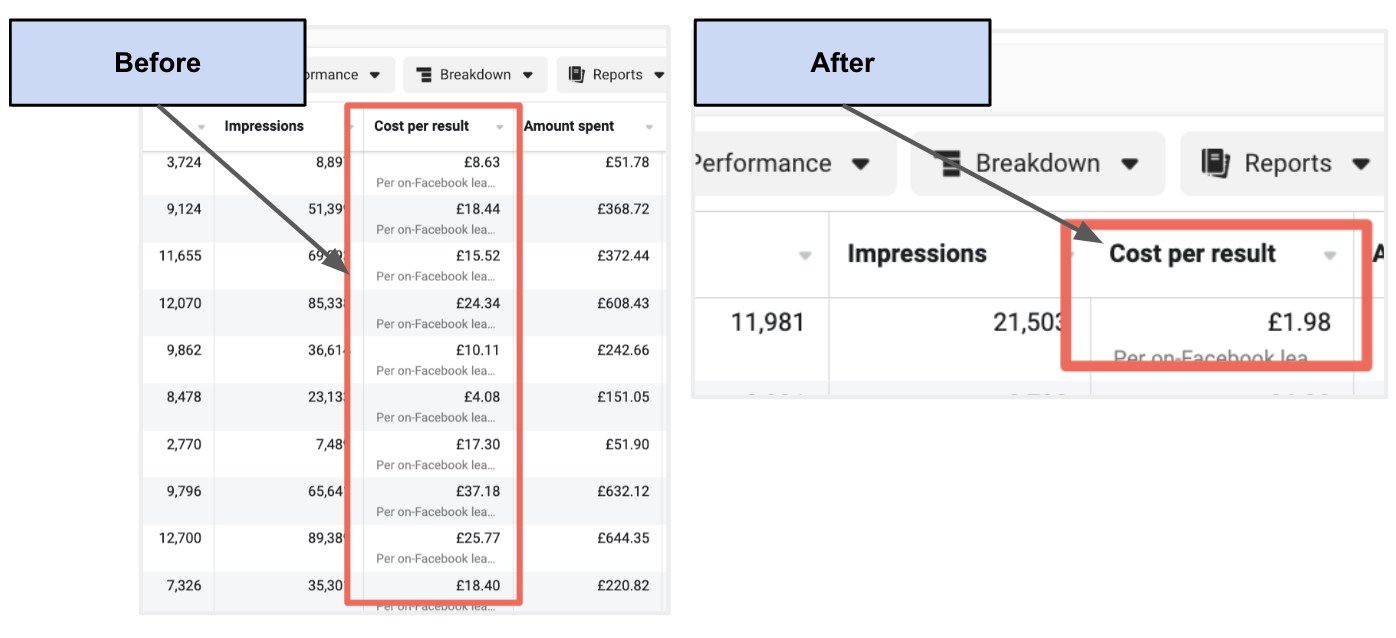
Task: Select the Impressions column header in the Before table
Action: 263,126
